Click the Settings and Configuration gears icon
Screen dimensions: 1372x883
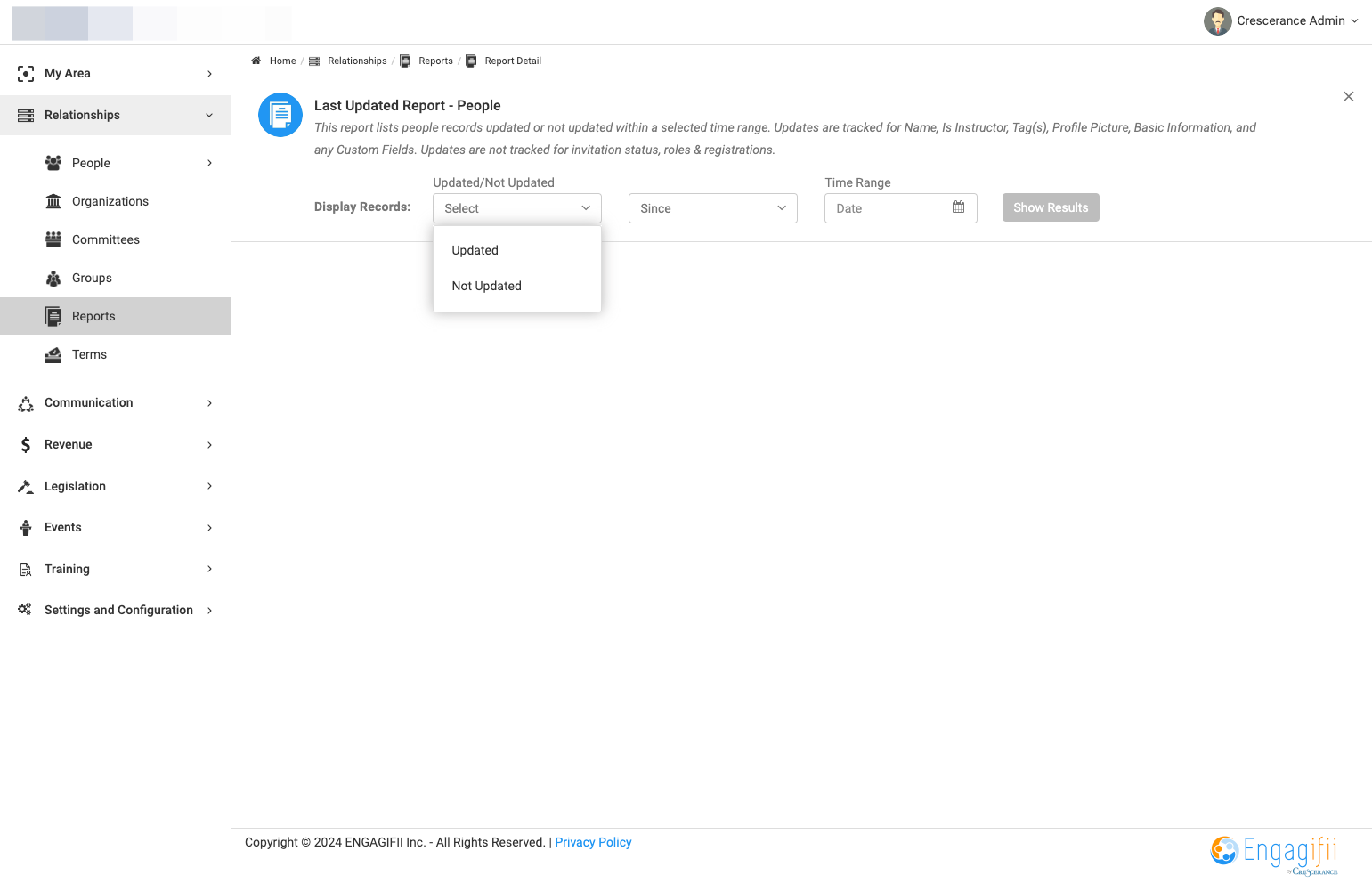tap(25, 610)
